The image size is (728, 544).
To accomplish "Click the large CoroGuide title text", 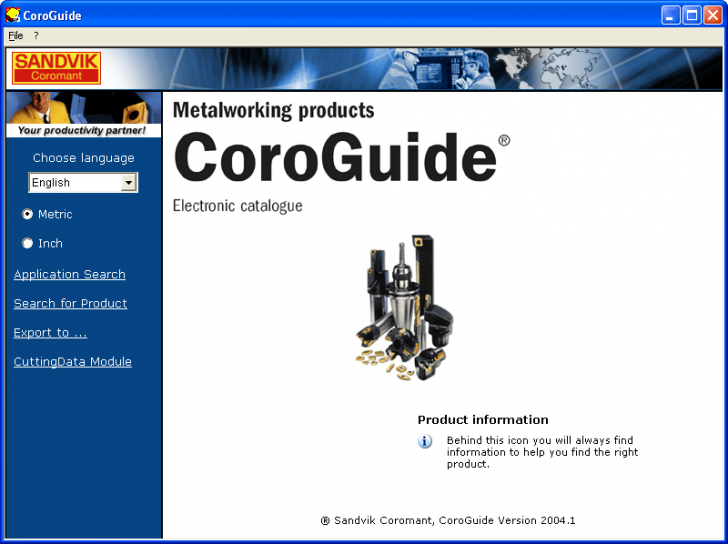I will tap(335, 158).
